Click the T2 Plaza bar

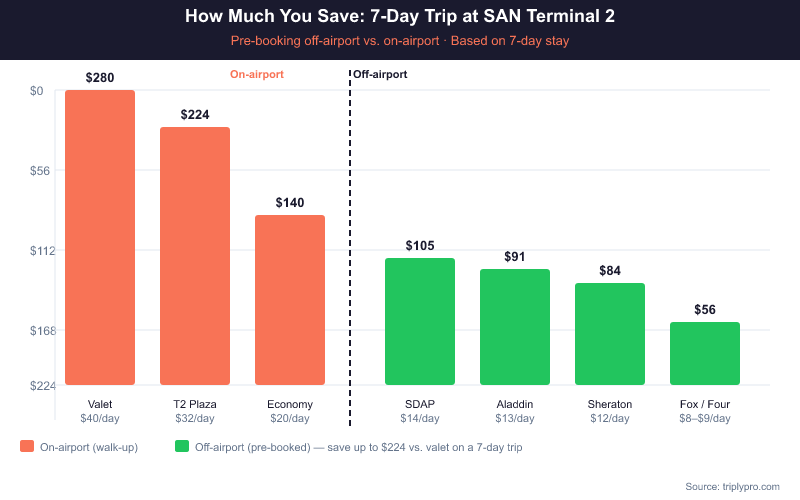coord(195,256)
